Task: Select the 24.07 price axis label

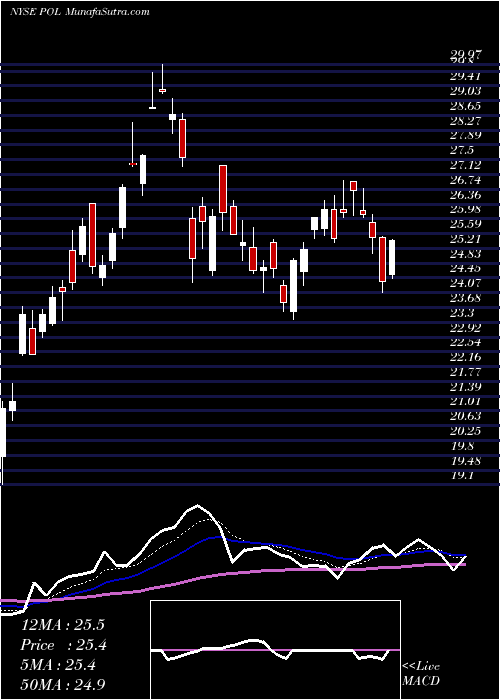Action: (465, 283)
